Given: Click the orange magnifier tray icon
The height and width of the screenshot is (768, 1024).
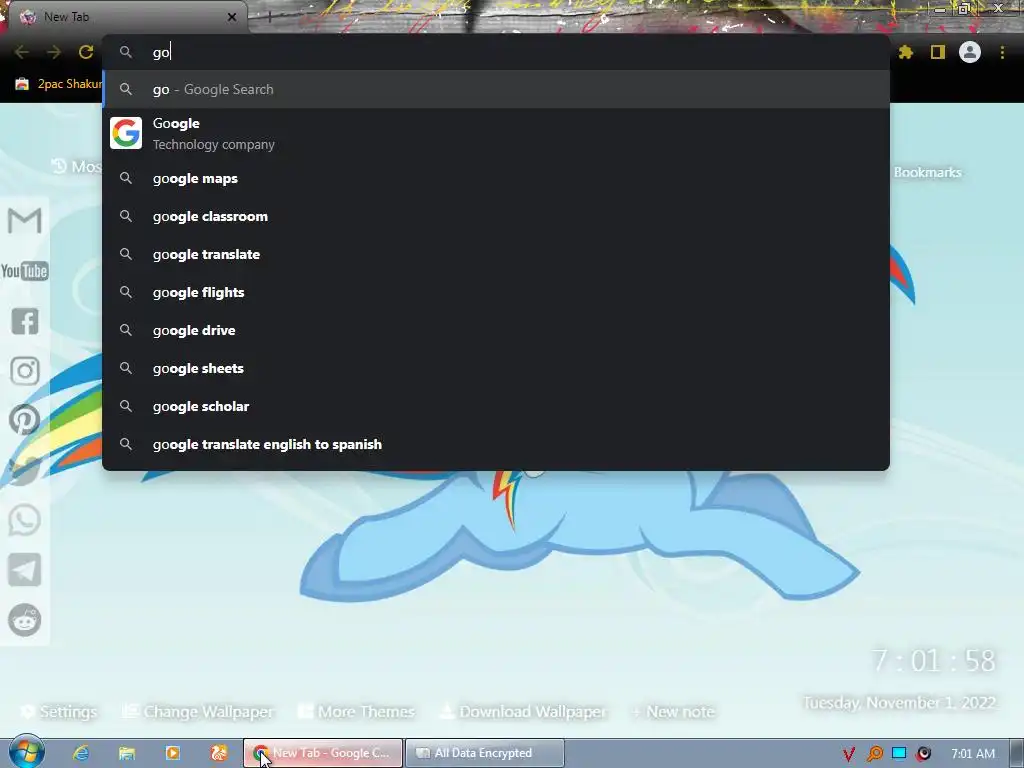Looking at the screenshot, I should click(874, 754).
